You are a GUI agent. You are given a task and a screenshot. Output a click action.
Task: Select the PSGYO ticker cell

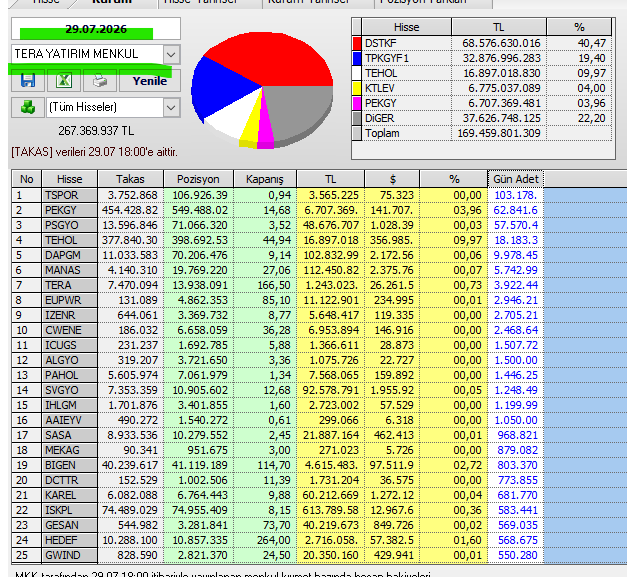point(70,225)
